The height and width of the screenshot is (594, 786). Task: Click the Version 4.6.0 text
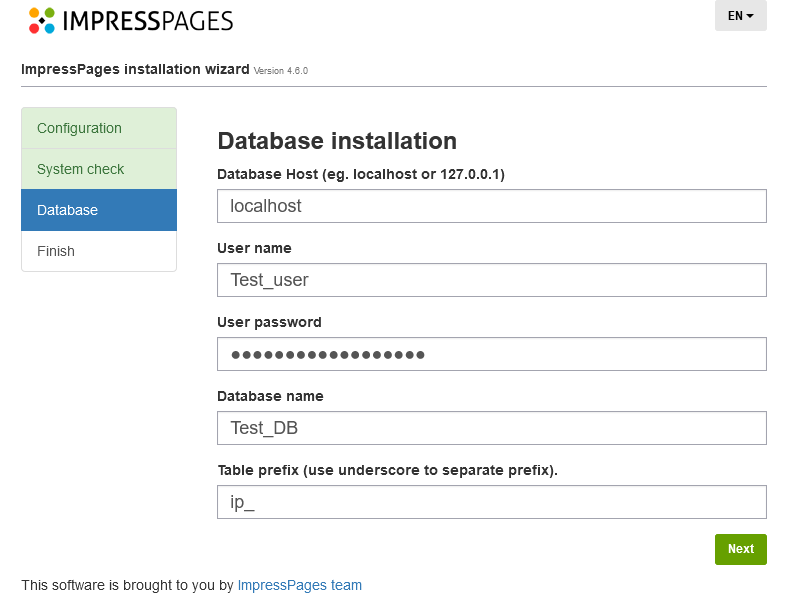[x=281, y=71]
